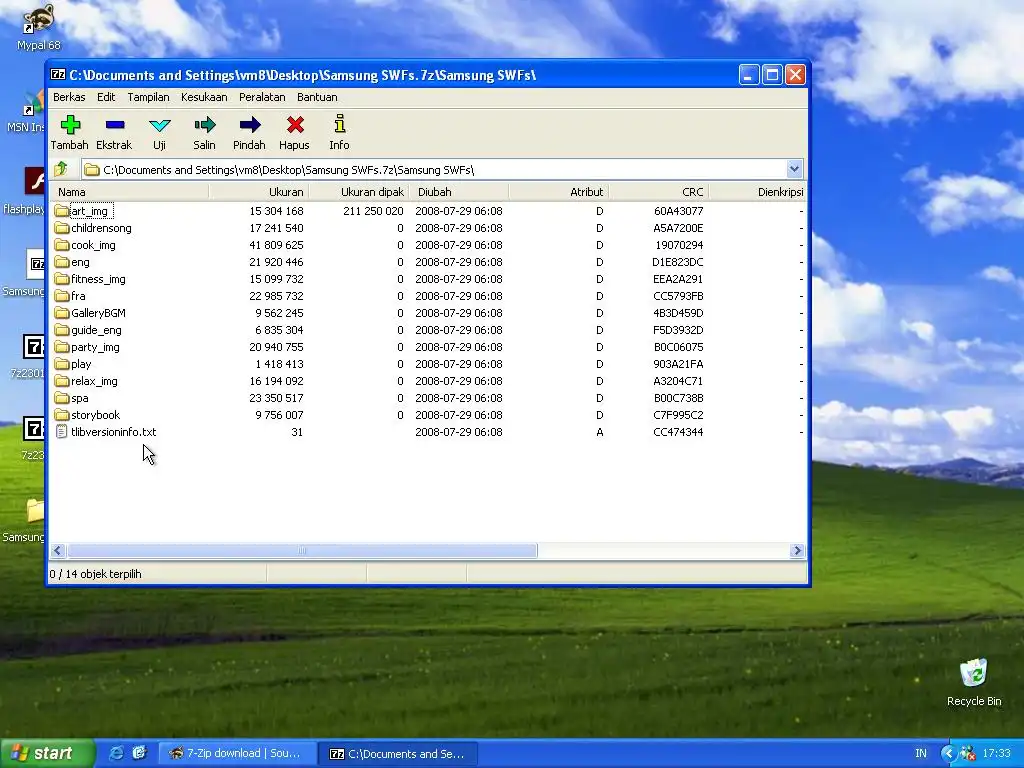Select the eng folder icon
This screenshot has width=1024, height=768.
tap(62, 262)
